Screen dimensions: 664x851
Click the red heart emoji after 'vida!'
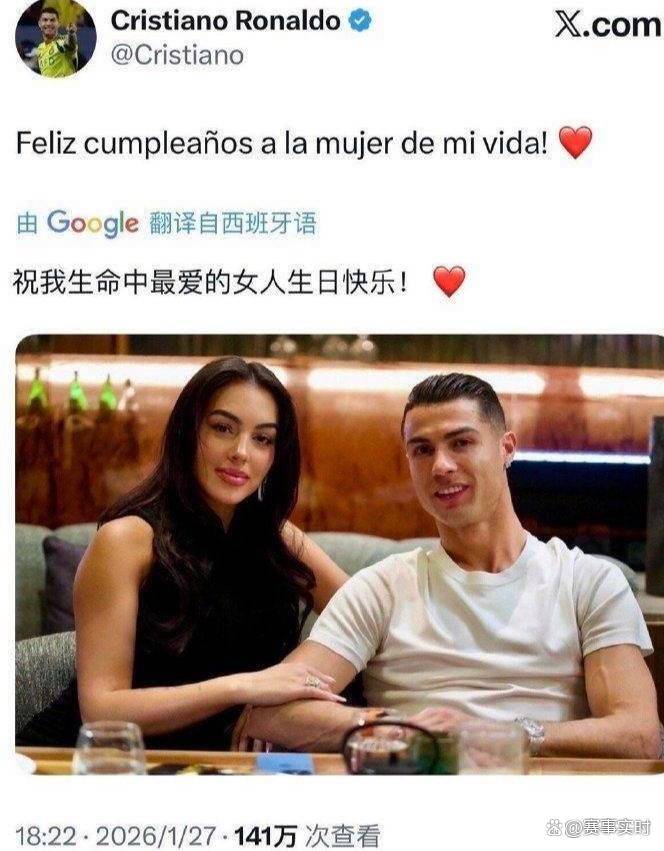[x=575, y=142]
